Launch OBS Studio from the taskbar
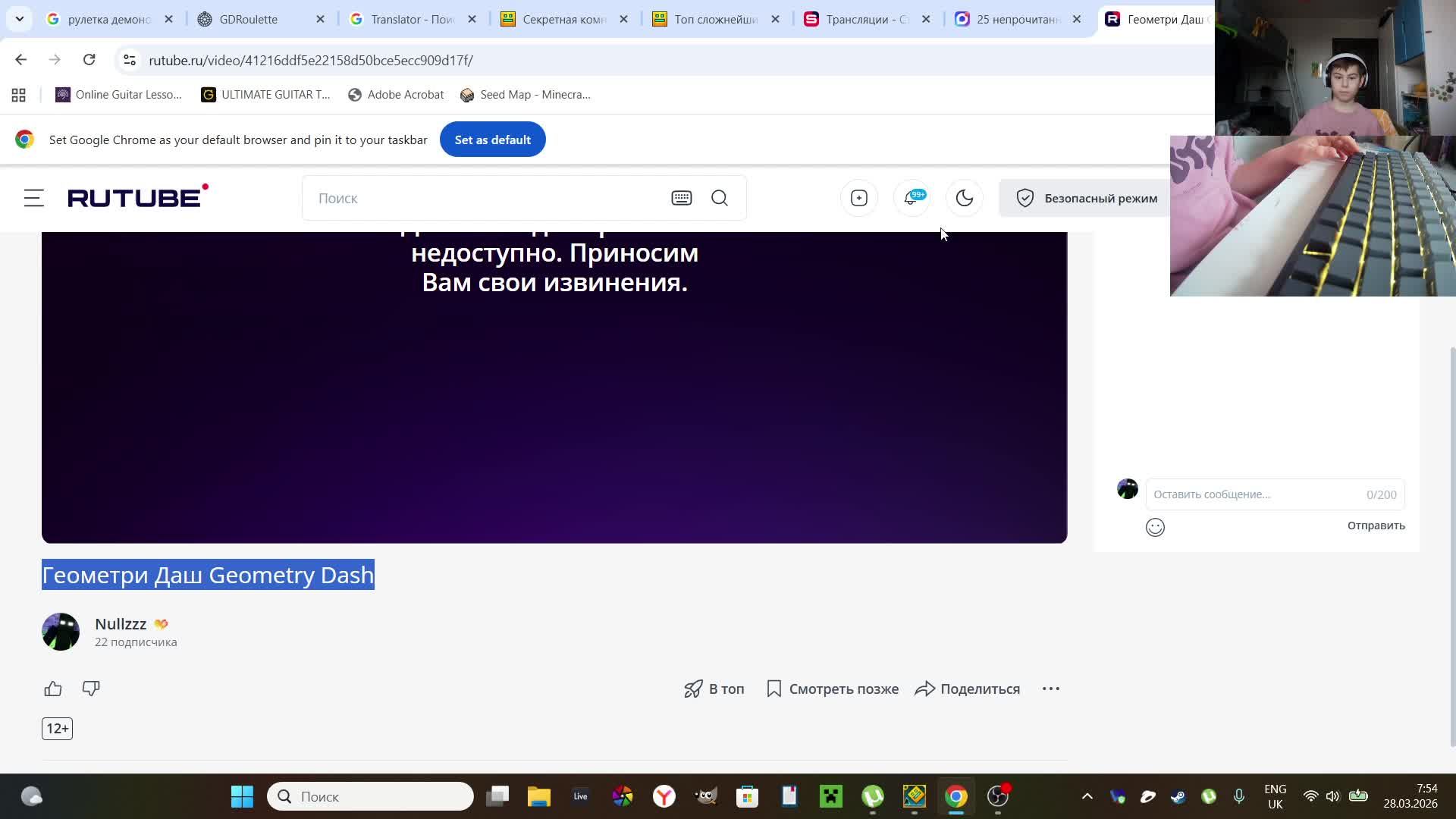Viewport: 1456px width, 819px height. [998, 796]
